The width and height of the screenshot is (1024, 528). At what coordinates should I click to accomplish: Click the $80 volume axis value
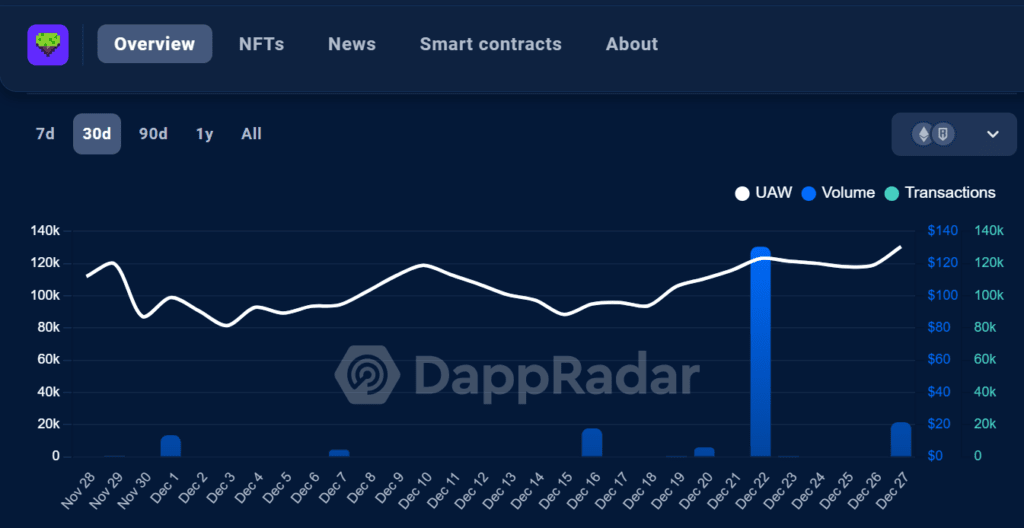click(x=940, y=327)
